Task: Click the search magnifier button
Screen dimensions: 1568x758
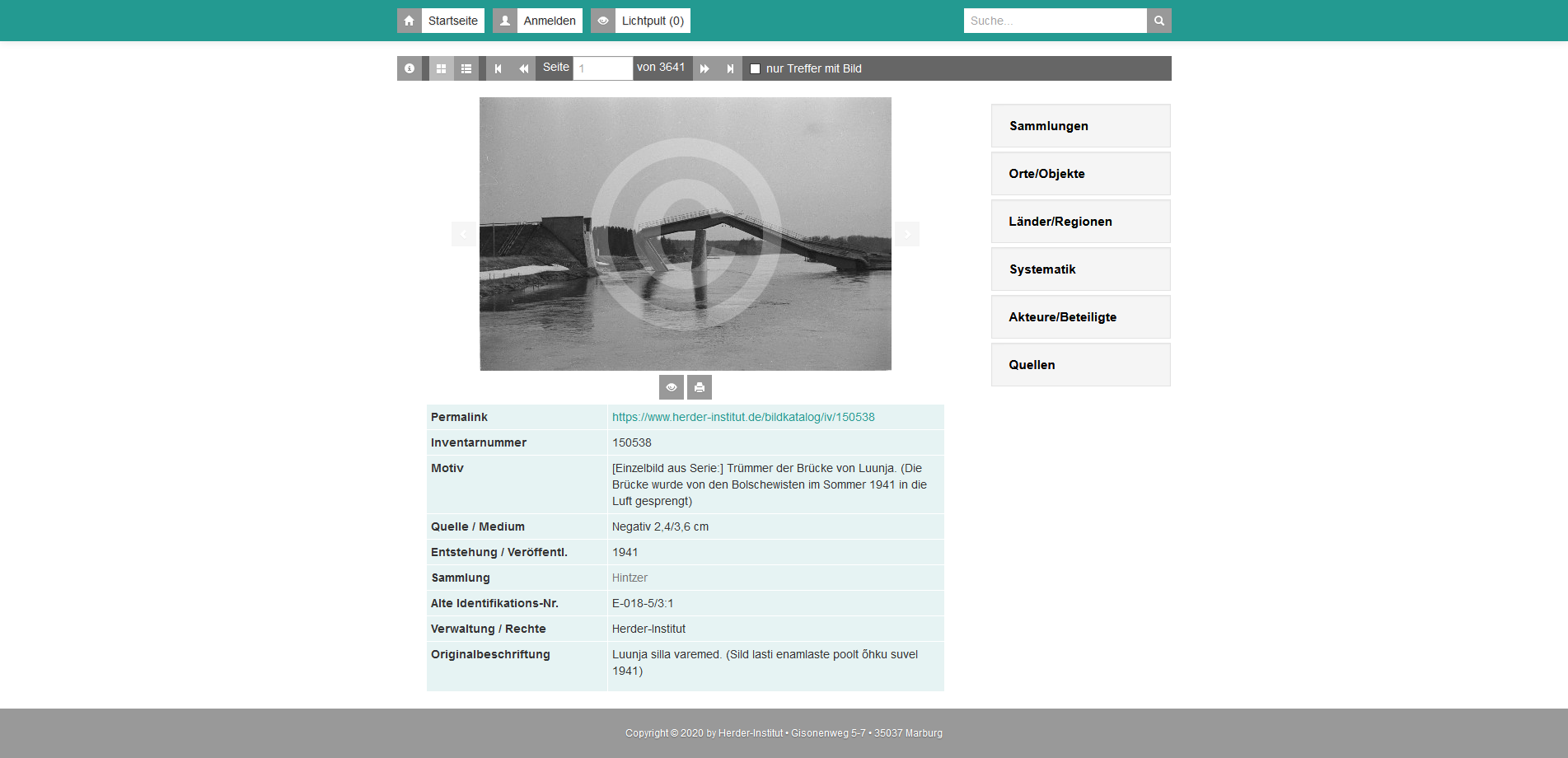Action: [1158, 21]
